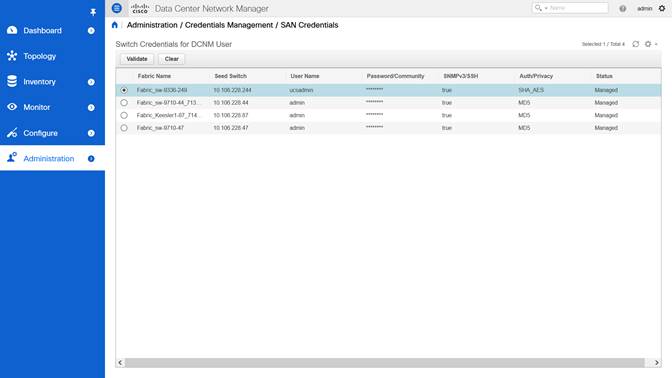Sort by User Name column header
This screenshot has width=672, height=378.
coord(305,76)
